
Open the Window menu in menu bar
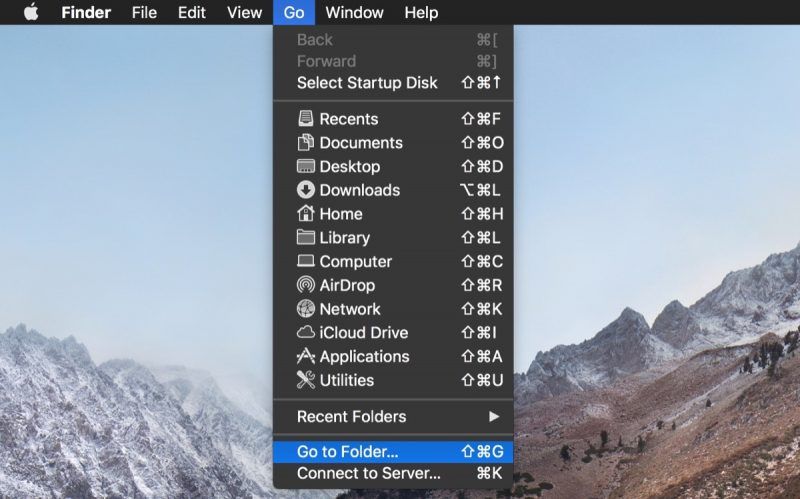click(x=354, y=13)
